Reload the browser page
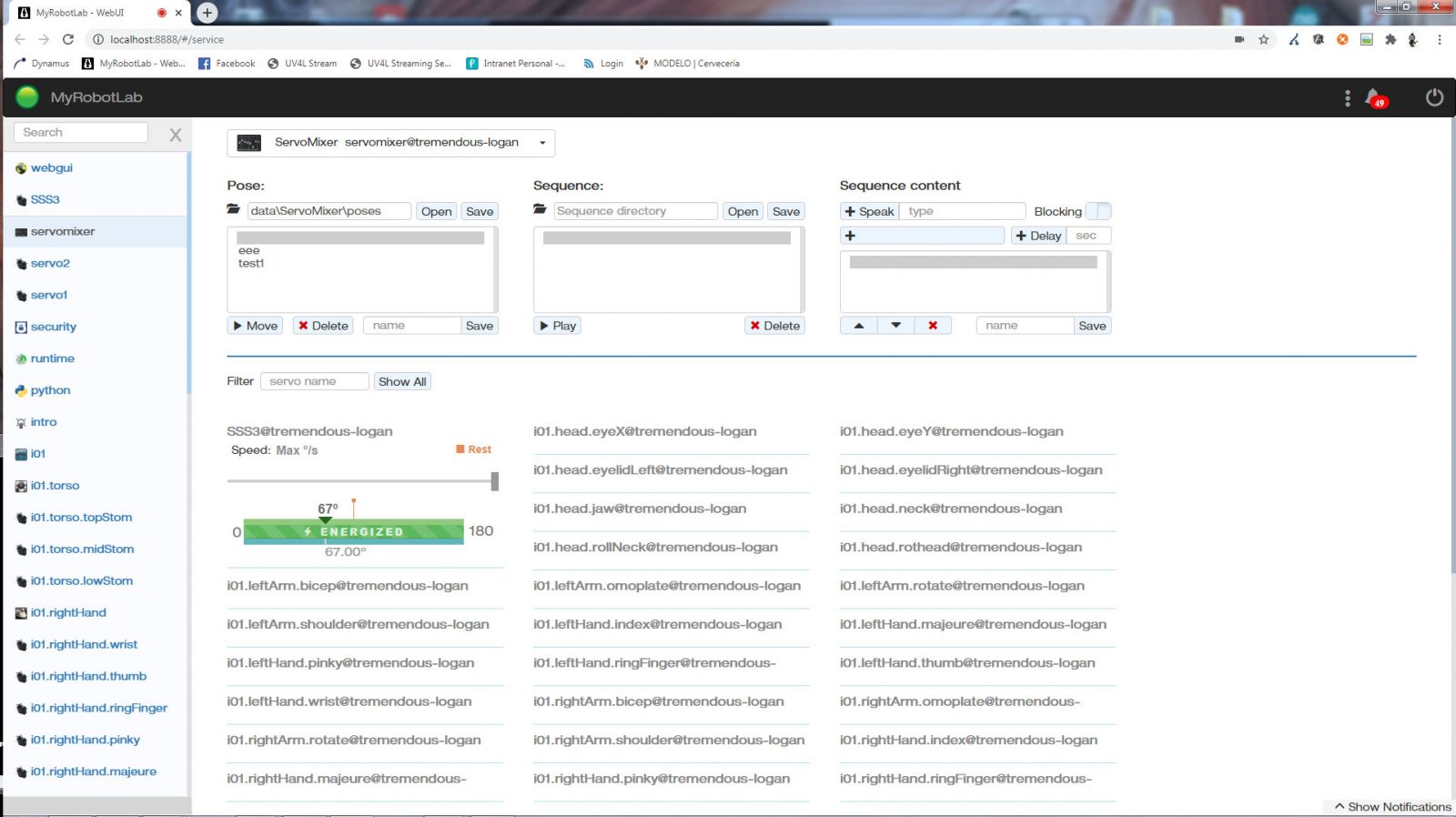Viewport: 1456px width, 817px height. coord(68,39)
